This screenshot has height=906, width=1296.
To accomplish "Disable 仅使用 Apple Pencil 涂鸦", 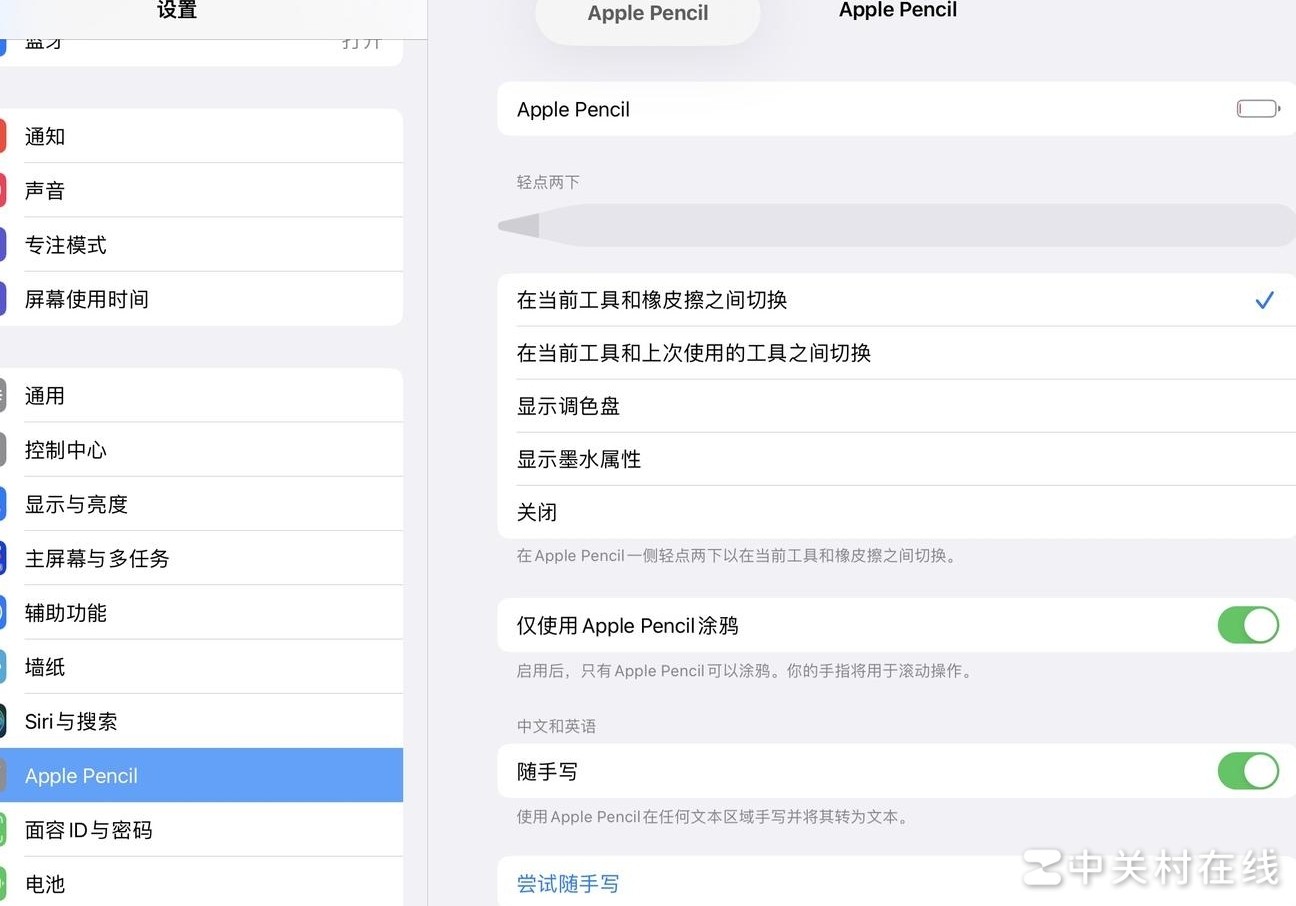I will point(1248,625).
